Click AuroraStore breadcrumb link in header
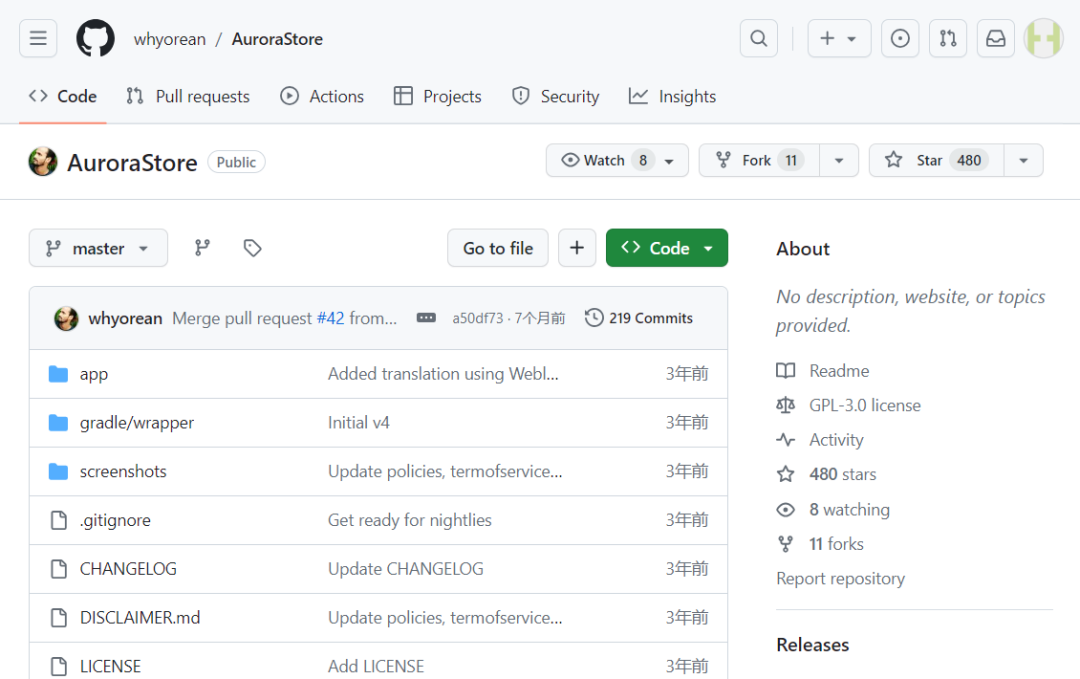 (277, 39)
